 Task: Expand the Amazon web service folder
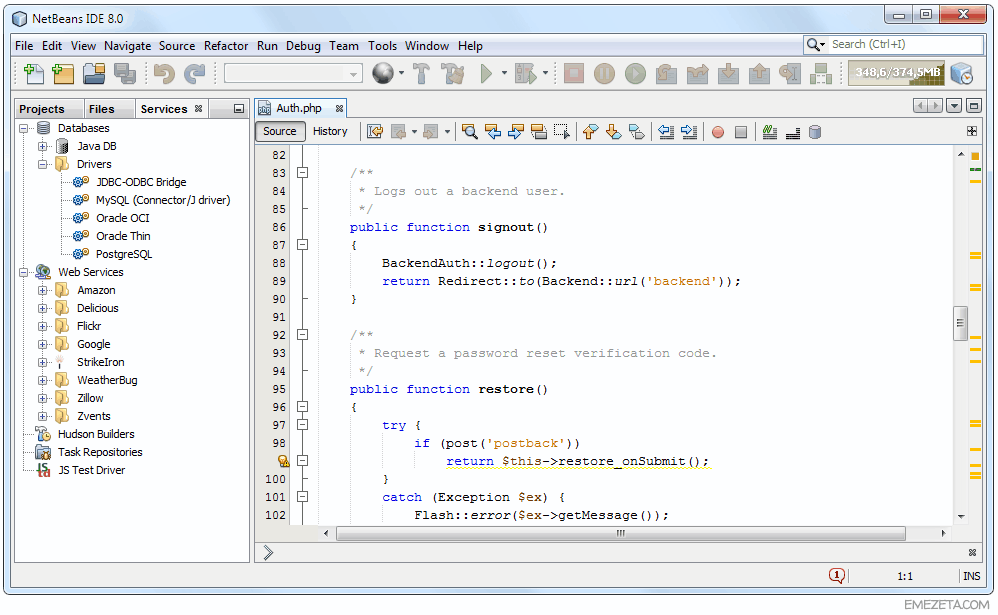pos(43,290)
